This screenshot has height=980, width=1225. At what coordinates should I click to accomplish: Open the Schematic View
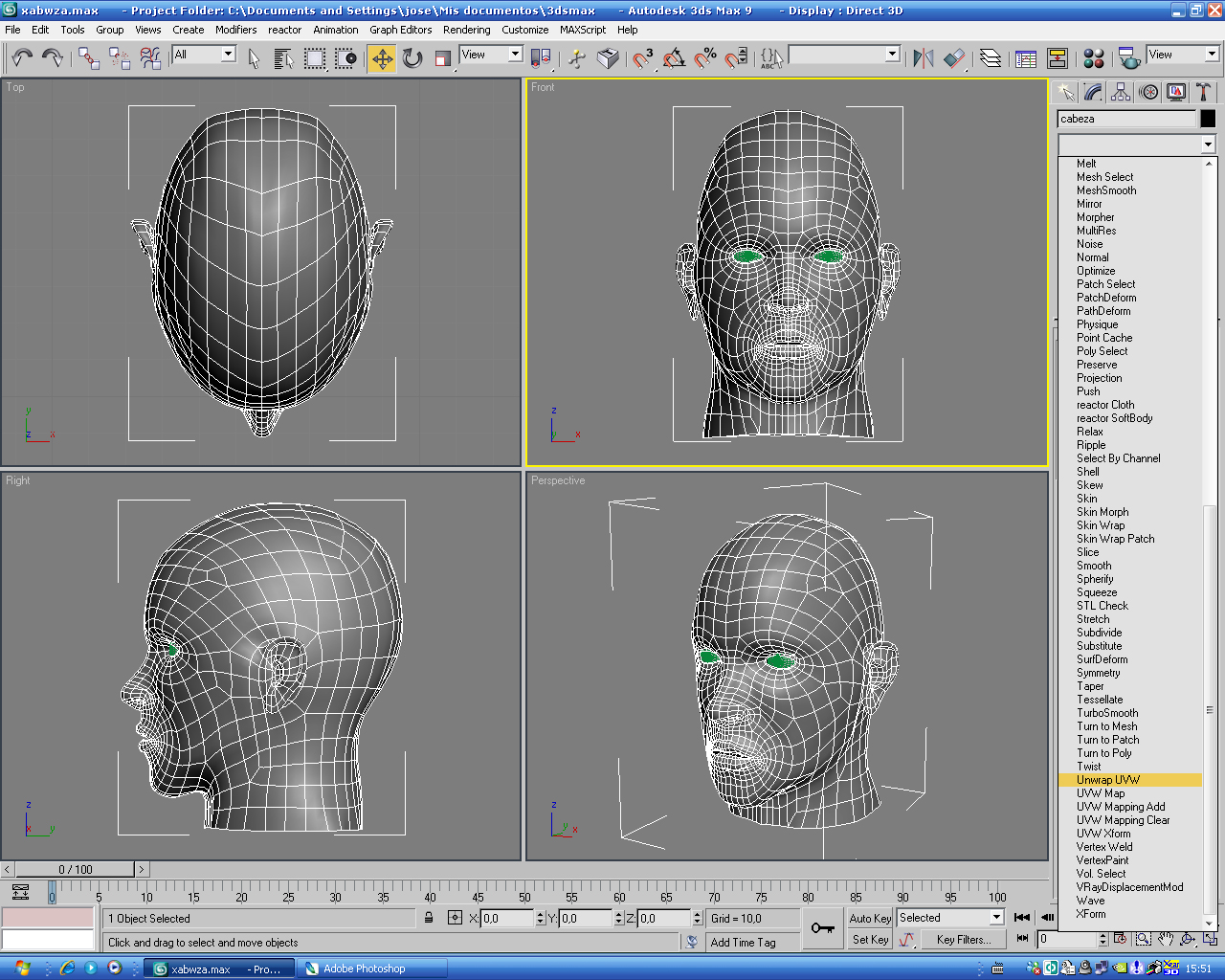tap(1057, 58)
